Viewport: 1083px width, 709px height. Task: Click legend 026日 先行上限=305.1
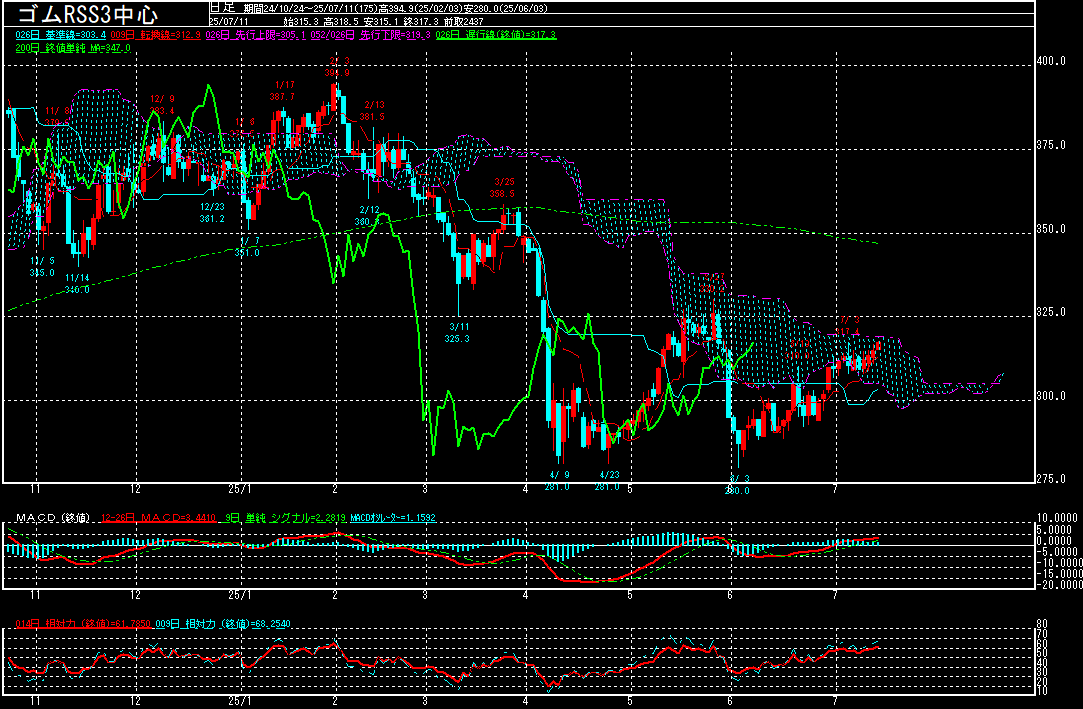pos(256,35)
